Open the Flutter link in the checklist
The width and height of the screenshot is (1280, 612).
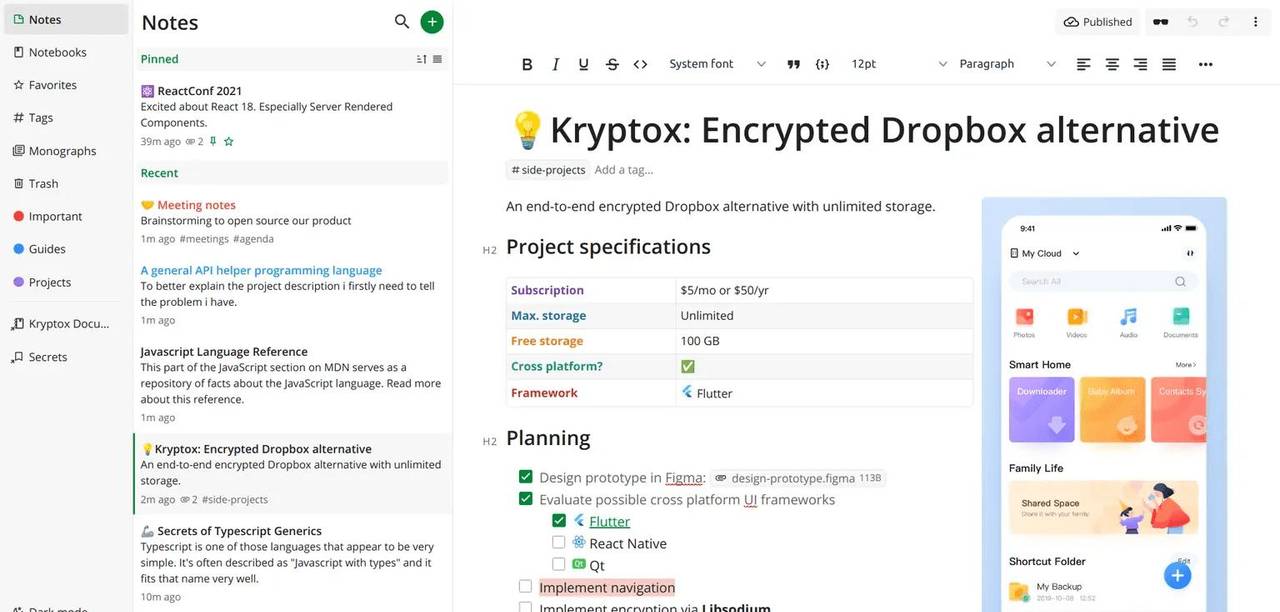(x=609, y=522)
